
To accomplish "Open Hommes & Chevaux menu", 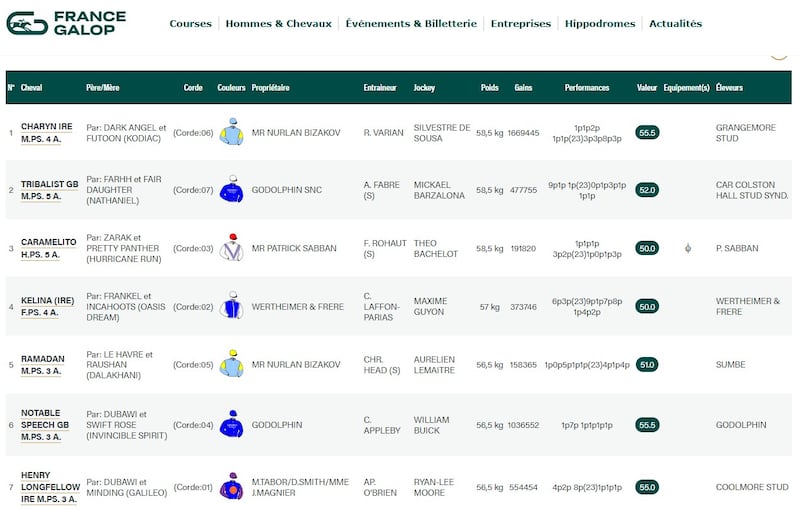I will [x=279, y=23].
